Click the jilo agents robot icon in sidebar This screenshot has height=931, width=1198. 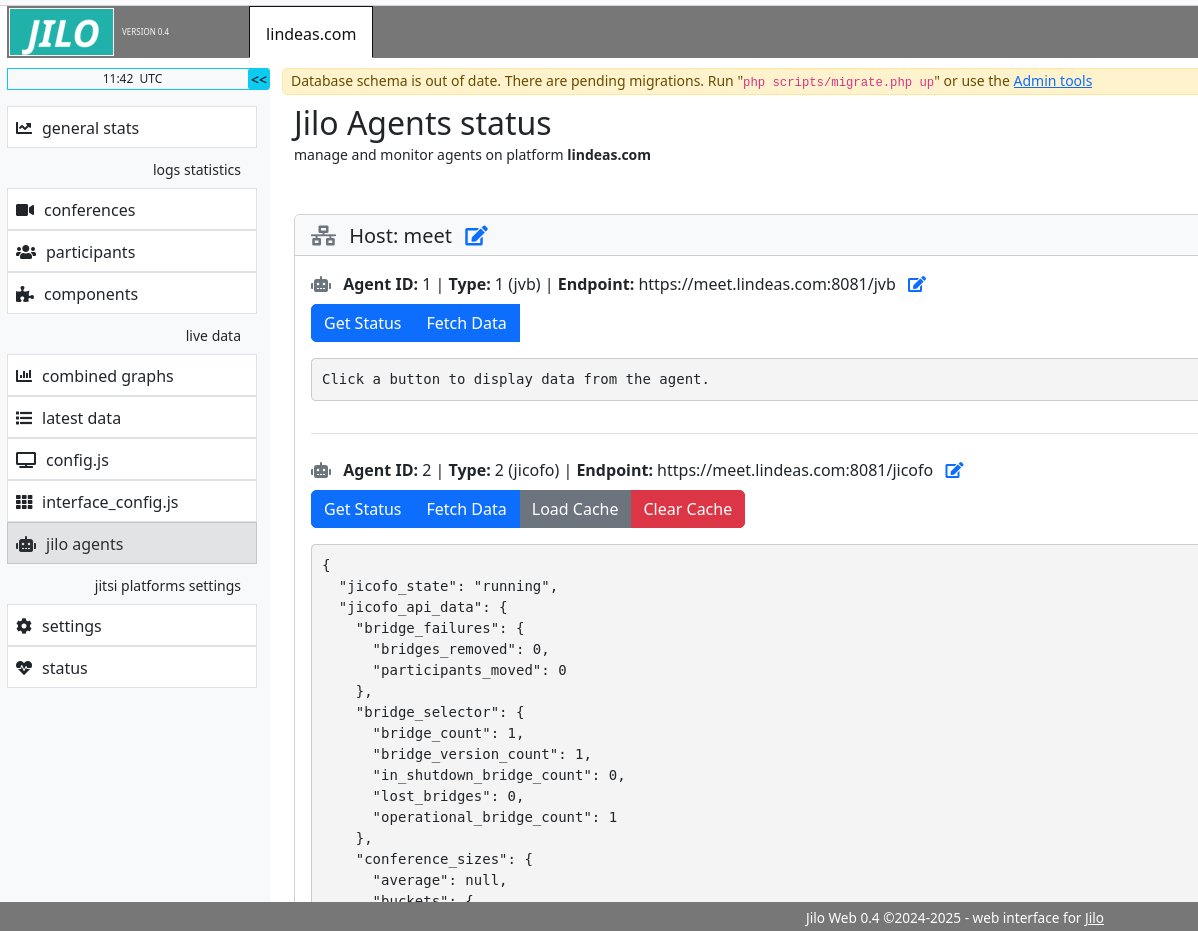(26, 545)
